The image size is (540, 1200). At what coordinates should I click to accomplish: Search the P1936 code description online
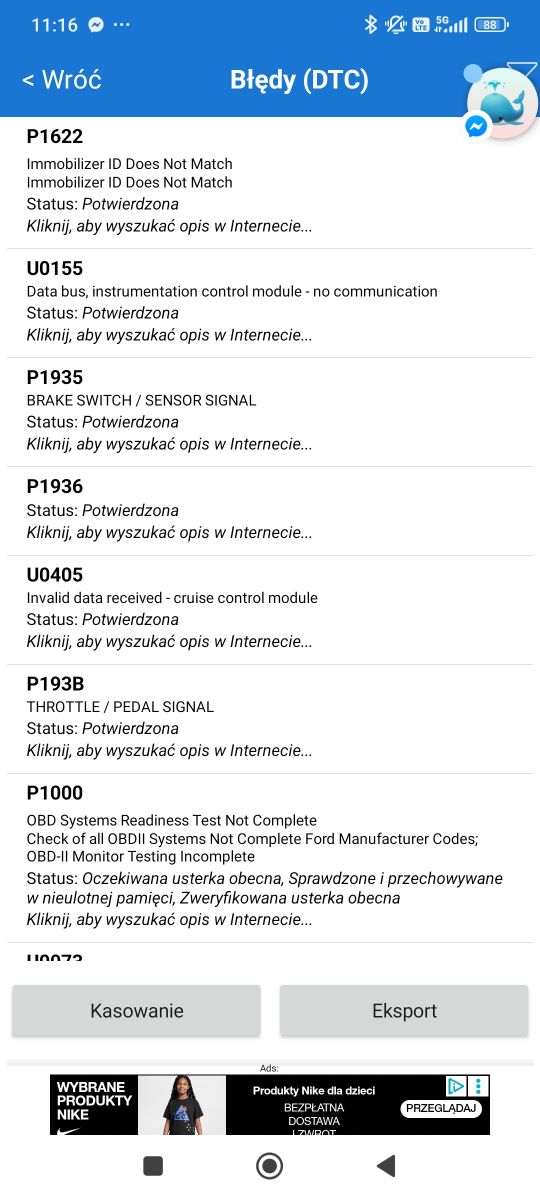(169, 532)
